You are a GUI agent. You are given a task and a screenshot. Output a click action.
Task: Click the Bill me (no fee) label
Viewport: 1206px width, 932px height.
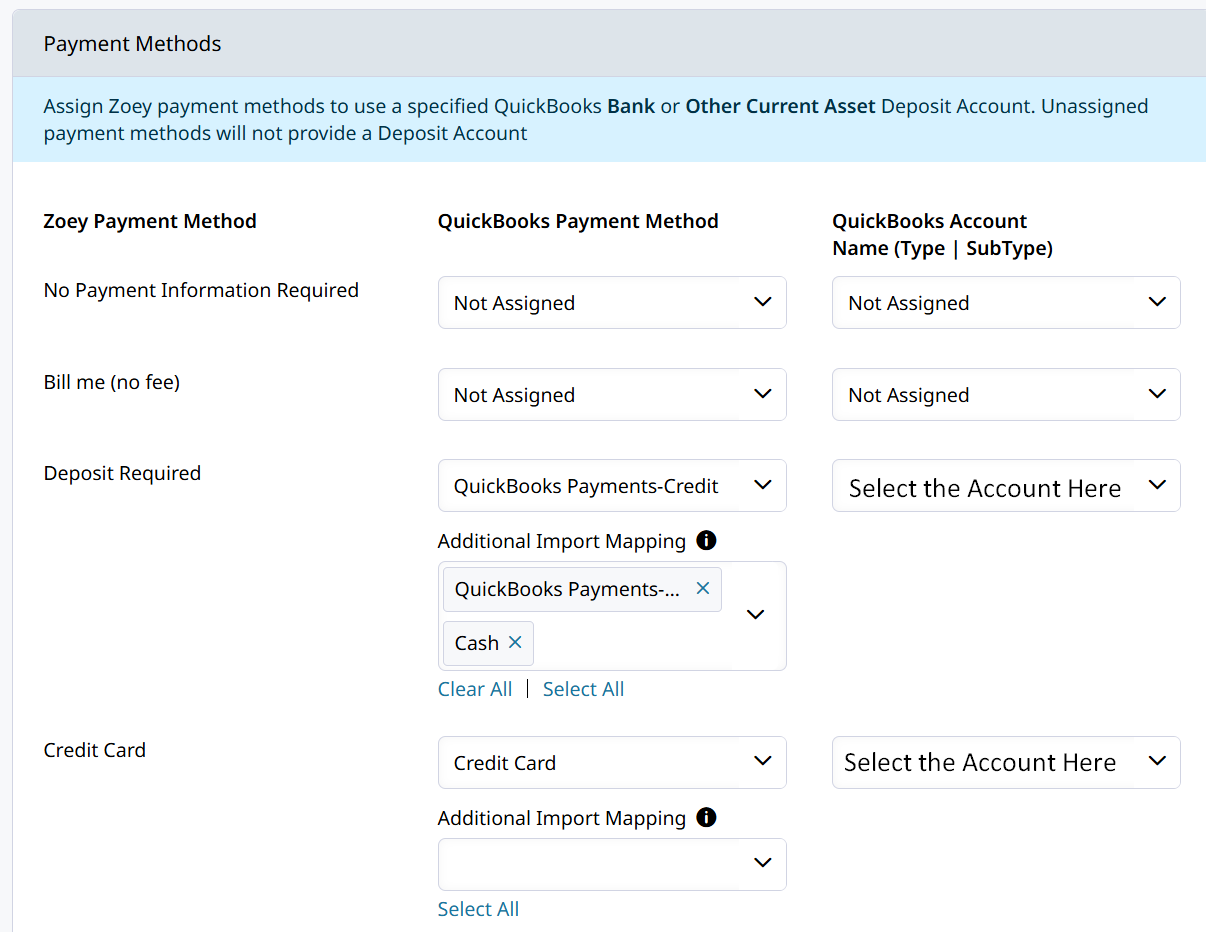point(112,382)
